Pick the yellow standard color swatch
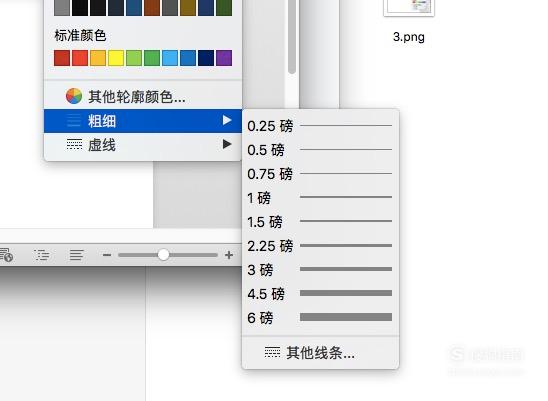Image resolution: width=548 pixels, height=401 pixels. pos(116,58)
